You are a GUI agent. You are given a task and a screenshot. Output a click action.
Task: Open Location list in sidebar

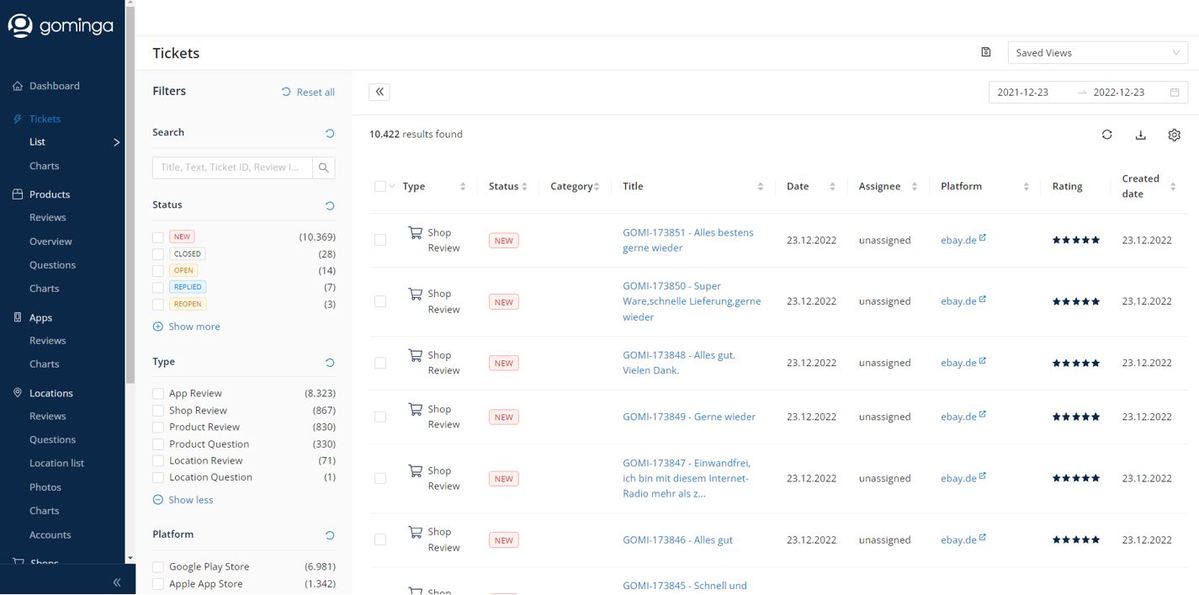57,463
